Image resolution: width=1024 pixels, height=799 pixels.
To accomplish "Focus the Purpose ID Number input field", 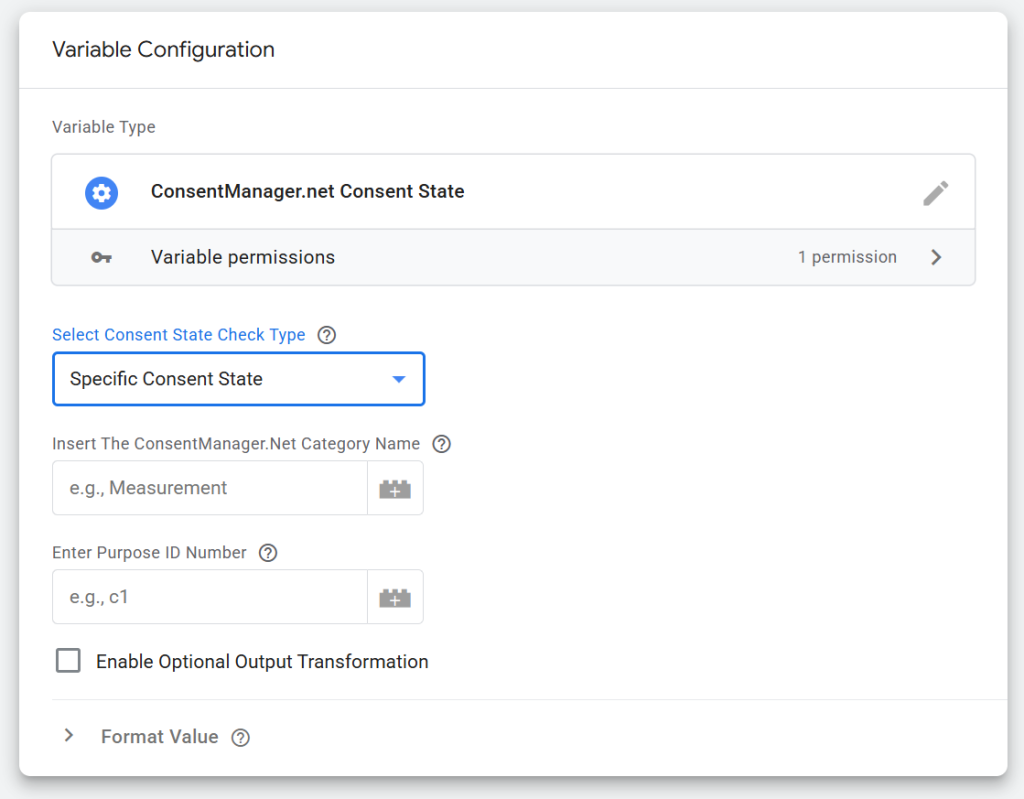I will coord(210,597).
